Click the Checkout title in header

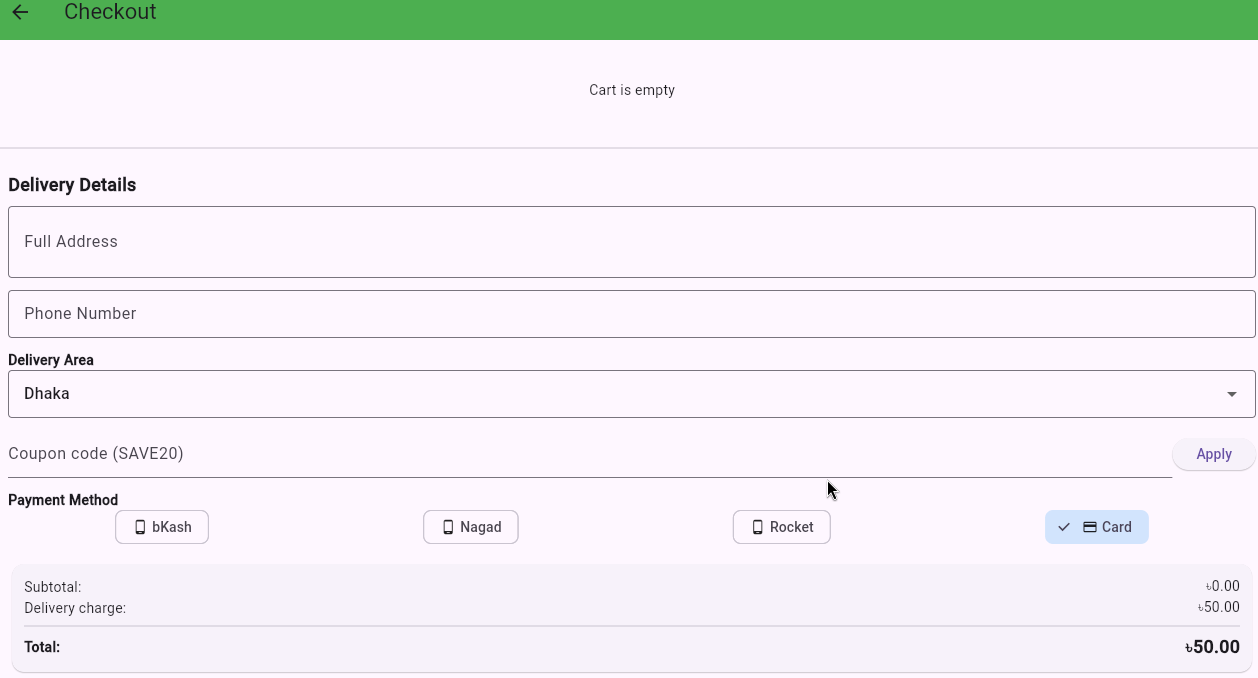110,12
